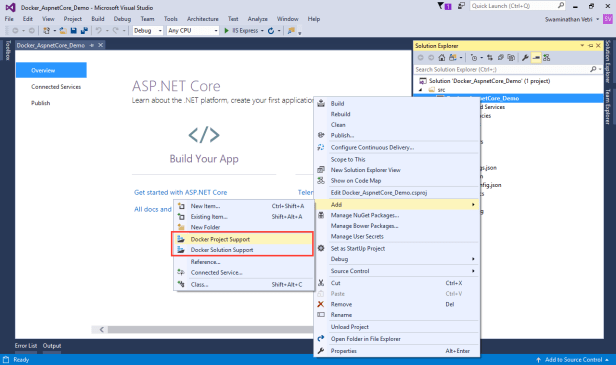Select the Overview page button
The image size is (616, 365).
[x=51, y=70]
